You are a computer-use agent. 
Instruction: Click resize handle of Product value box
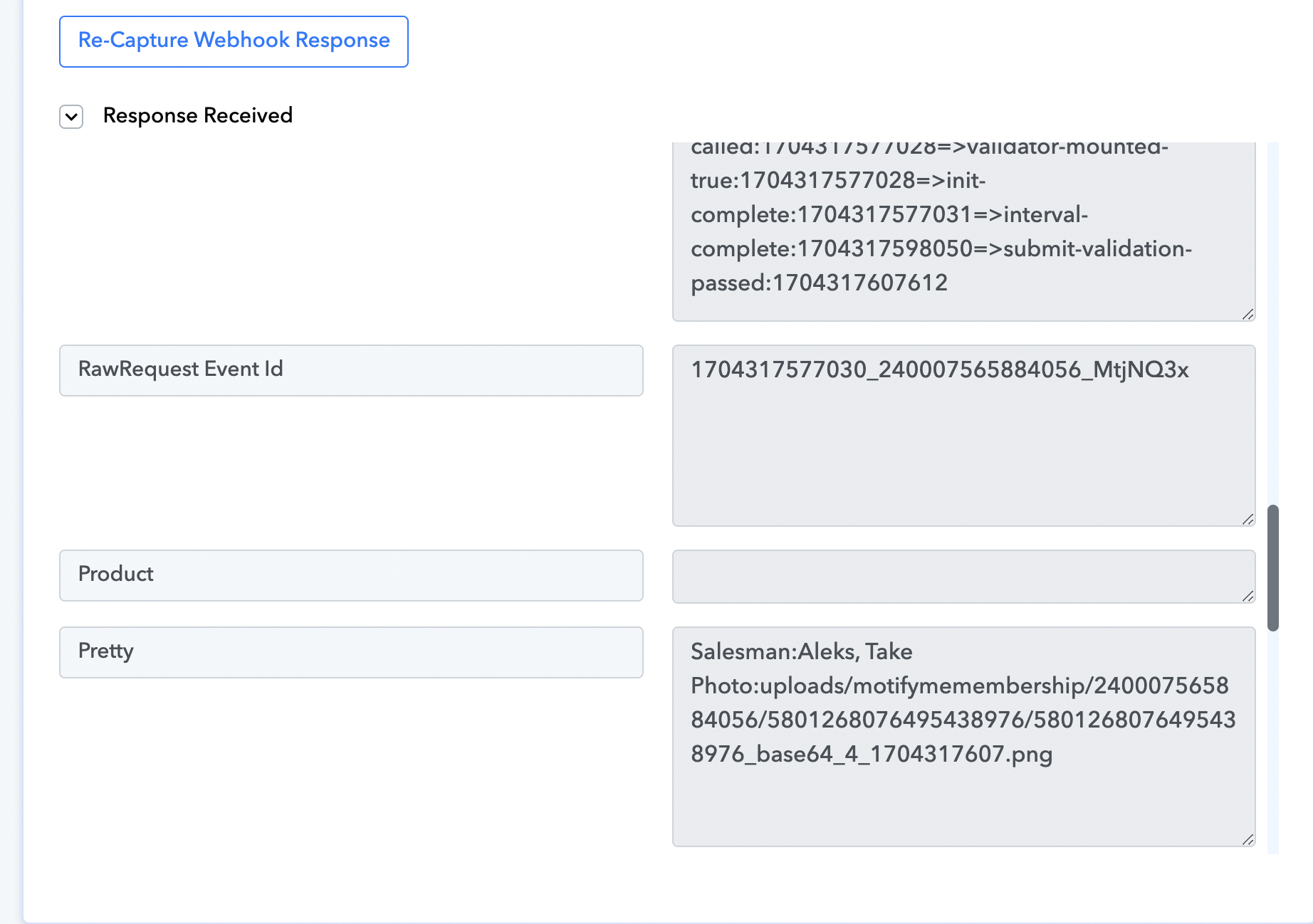pyautogui.click(x=1248, y=597)
